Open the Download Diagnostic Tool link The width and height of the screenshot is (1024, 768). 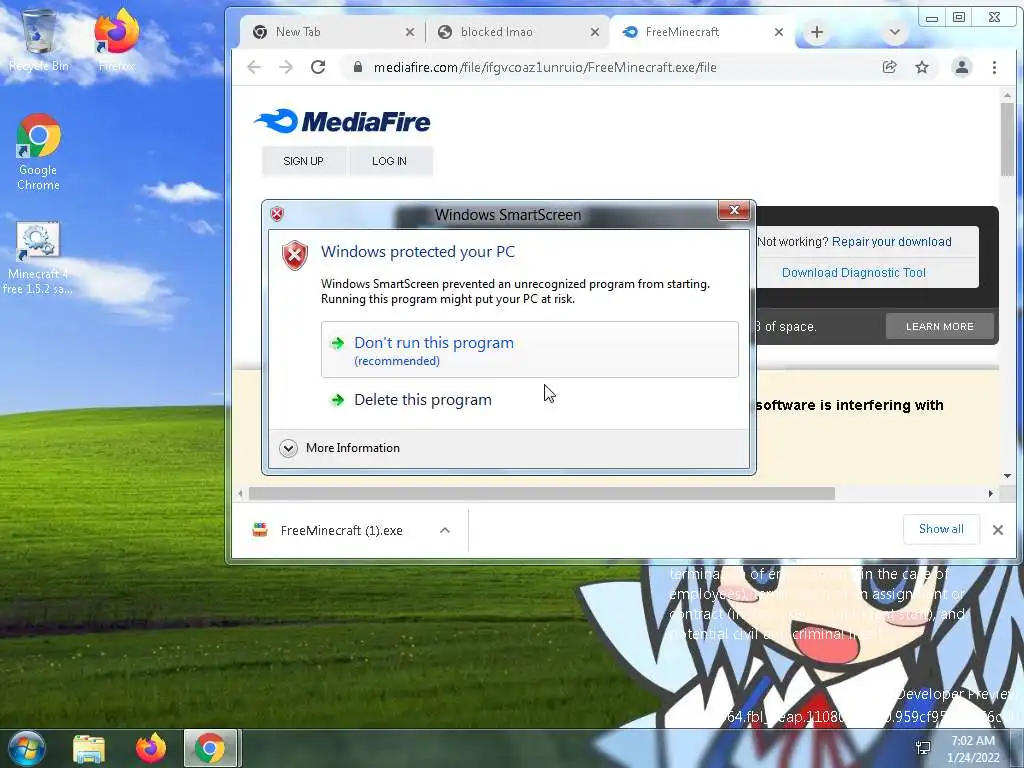pyautogui.click(x=854, y=273)
